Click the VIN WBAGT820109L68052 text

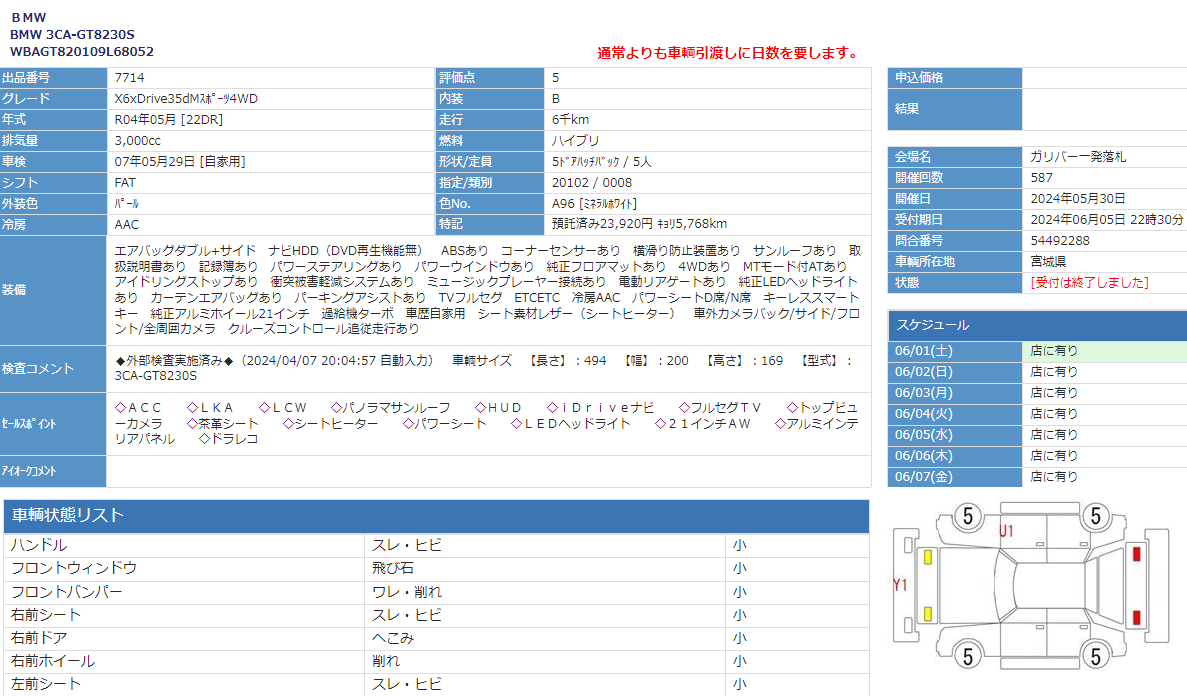point(82,51)
